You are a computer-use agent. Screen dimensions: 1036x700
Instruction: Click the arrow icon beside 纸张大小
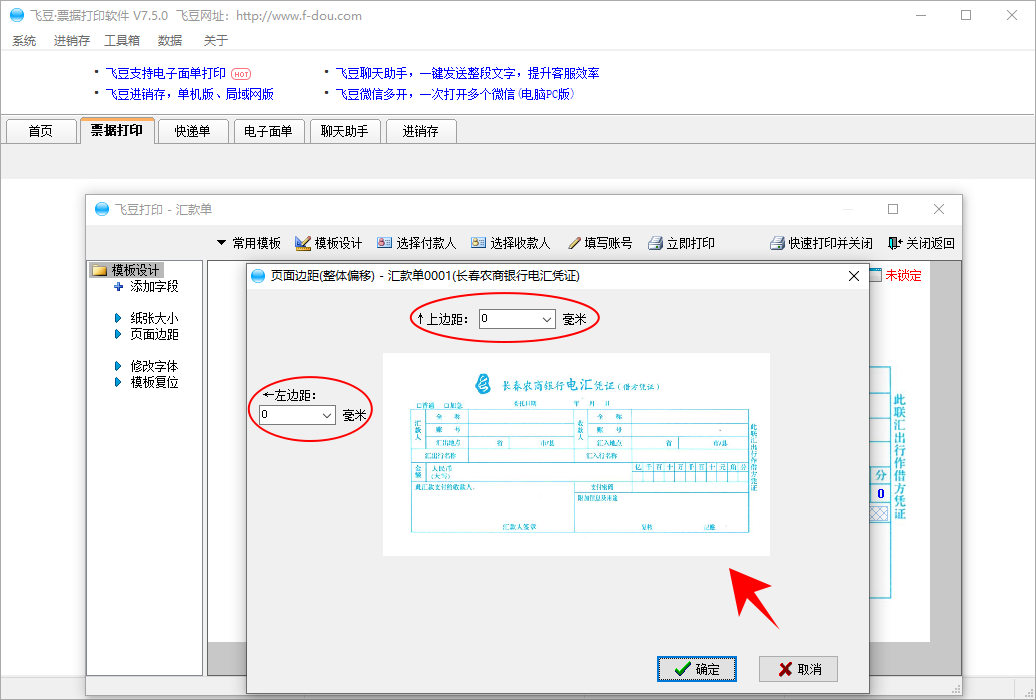click(x=118, y=318)
